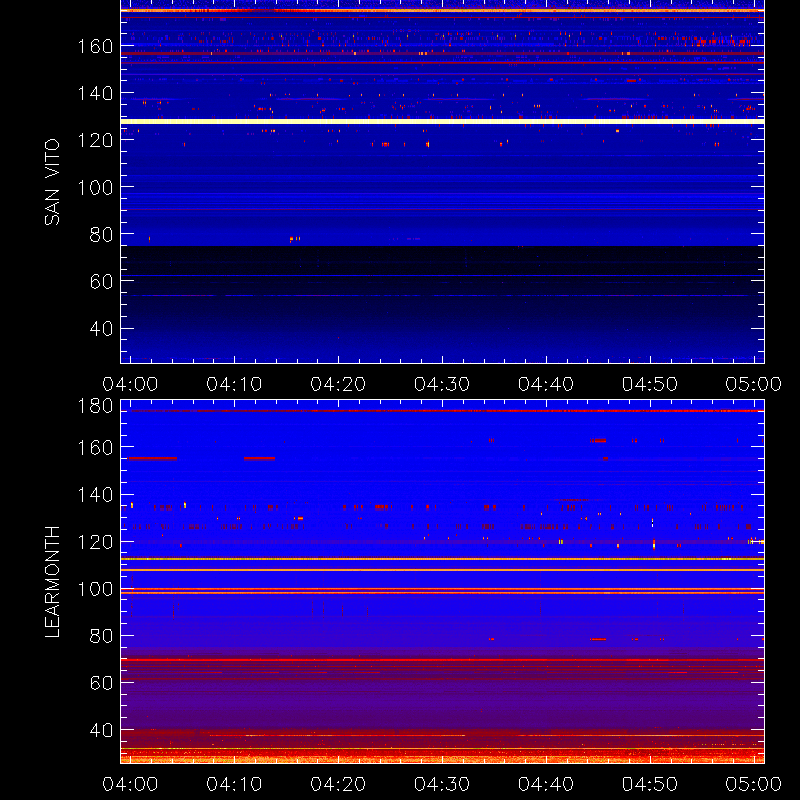Select the 40 frequency tick on San Vito plot
800x800 pixels.
102,329
